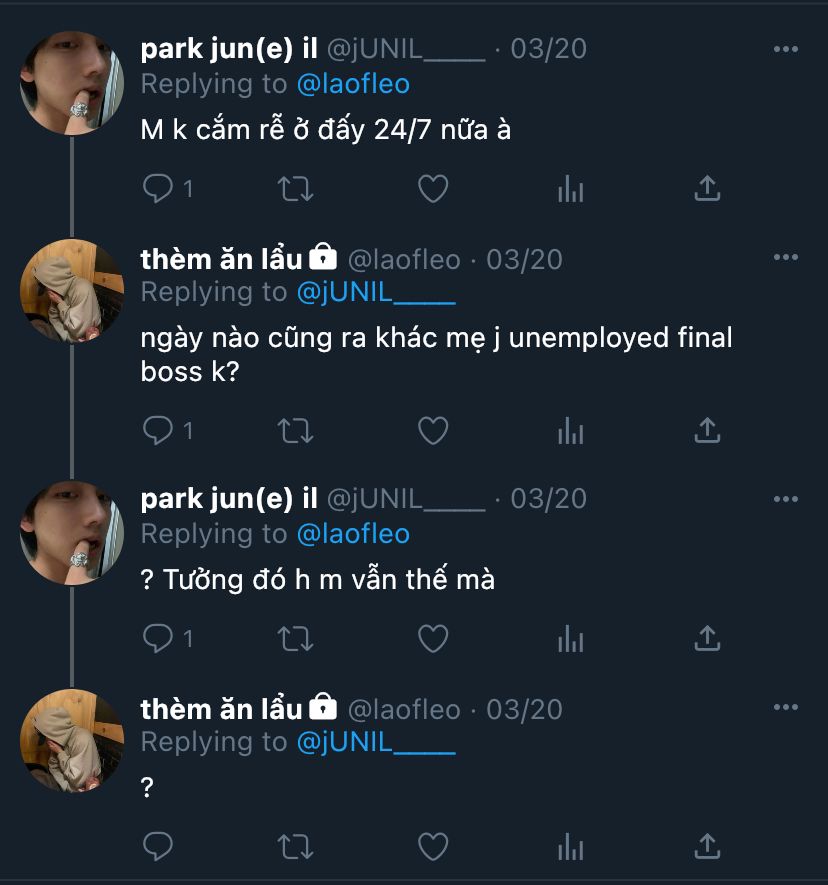
Task: Like the 'M k cắm rễ ở đấy' tweet
Action: [432, 188]
